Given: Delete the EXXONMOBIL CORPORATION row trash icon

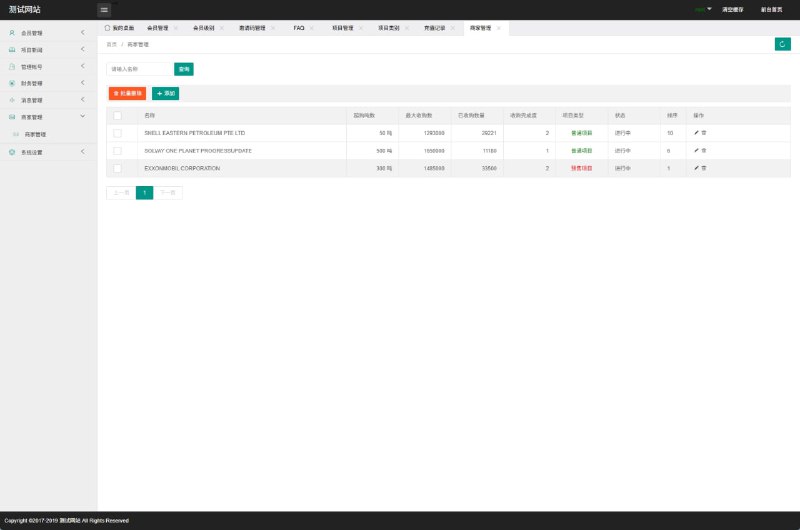Looking at the screenshot, I should point(704,168).
